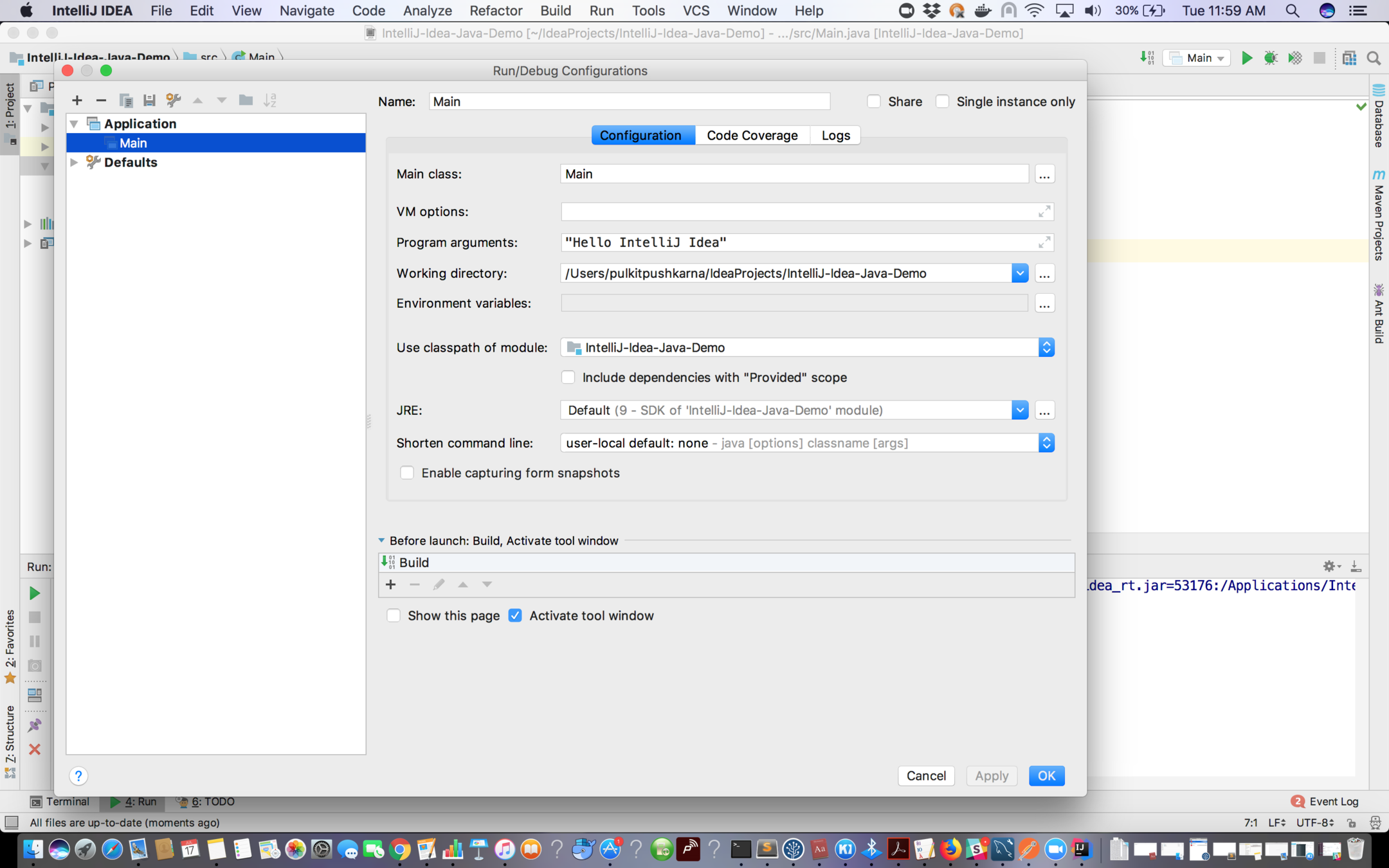Collapse the Application tree node
Viewport: 1389px width, 868px height.
point(75,123)
